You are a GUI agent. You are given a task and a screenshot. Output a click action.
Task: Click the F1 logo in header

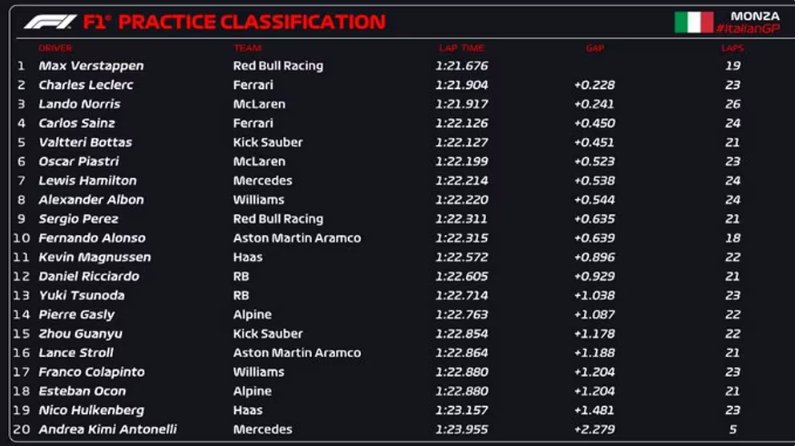click(x=50, y=22)
